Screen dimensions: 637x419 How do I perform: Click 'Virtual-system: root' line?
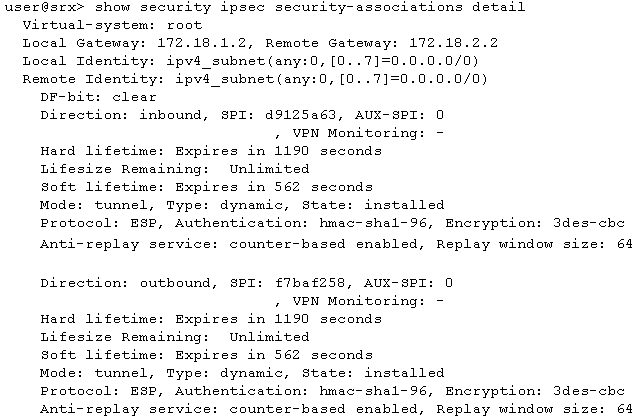tap(112, 25)
